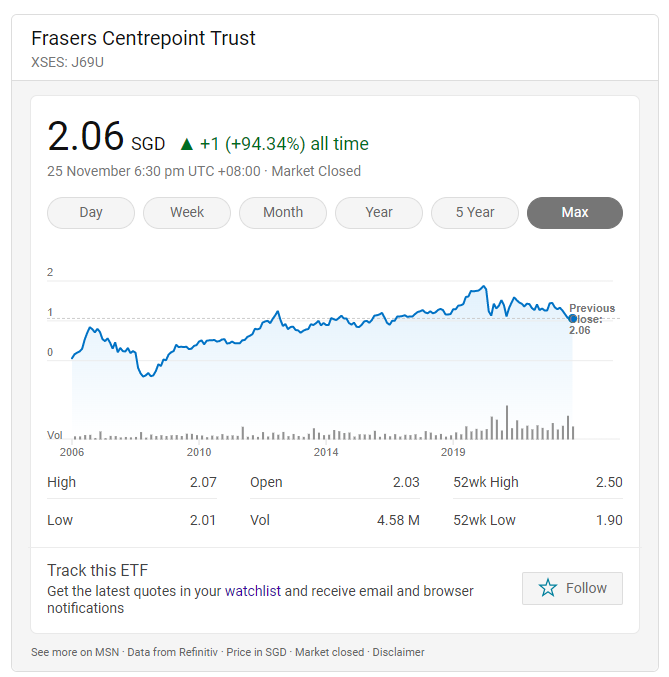Switch chart to Month range

283,212
